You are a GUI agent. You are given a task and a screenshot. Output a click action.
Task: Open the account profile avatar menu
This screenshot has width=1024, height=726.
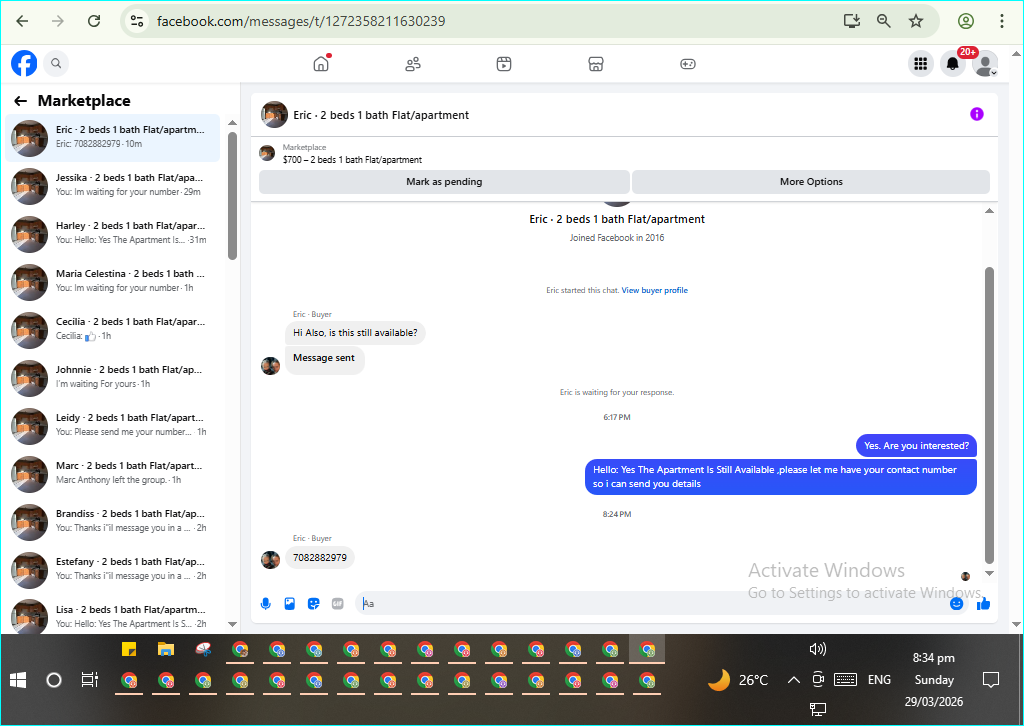coord(985,63)
